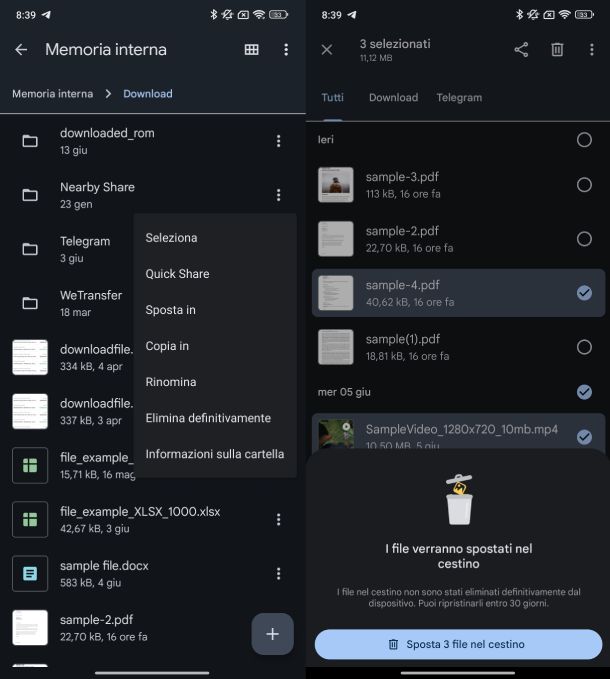Open options for downloaded_rom folder
This screenshot has height=679, width=610.
click(278, 141)
